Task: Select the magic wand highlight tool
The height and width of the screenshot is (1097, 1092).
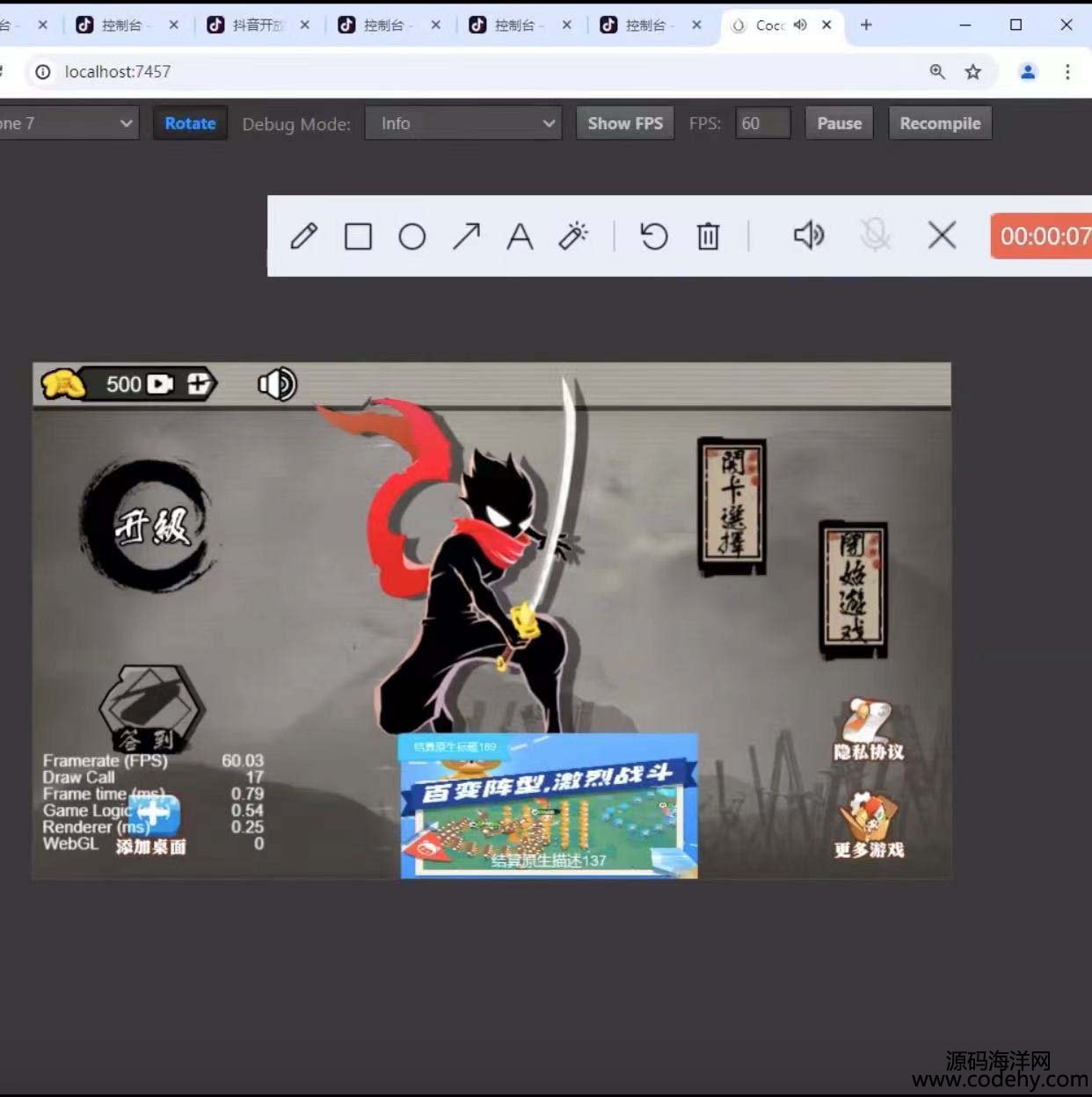Action: click(573, 236)
